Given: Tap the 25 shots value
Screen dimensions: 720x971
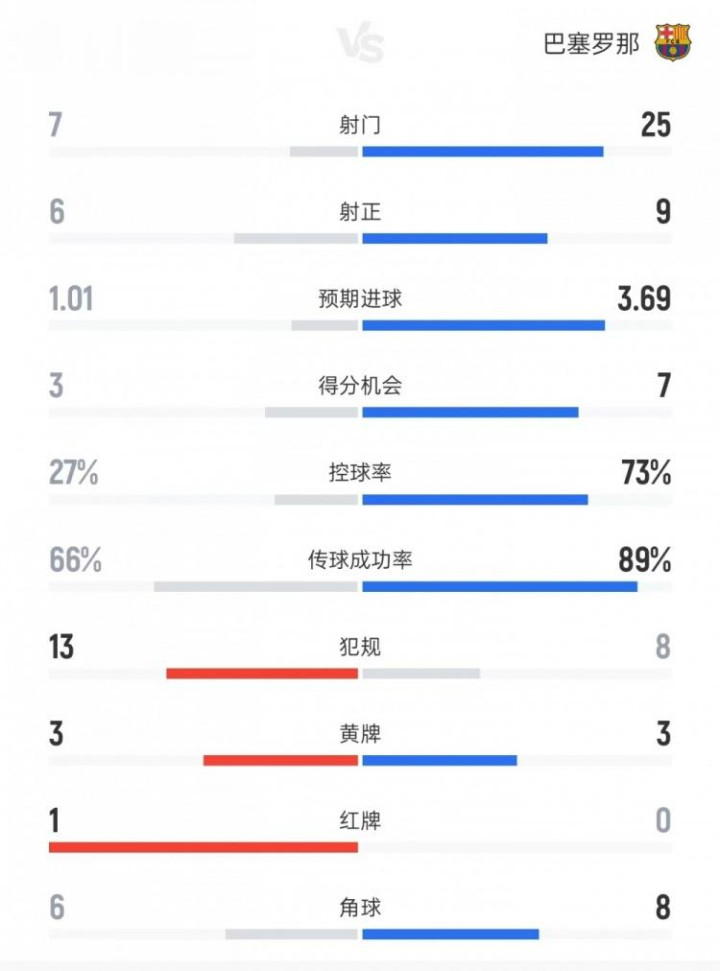Looking at the screenshot, I should (x=655, y=125).
